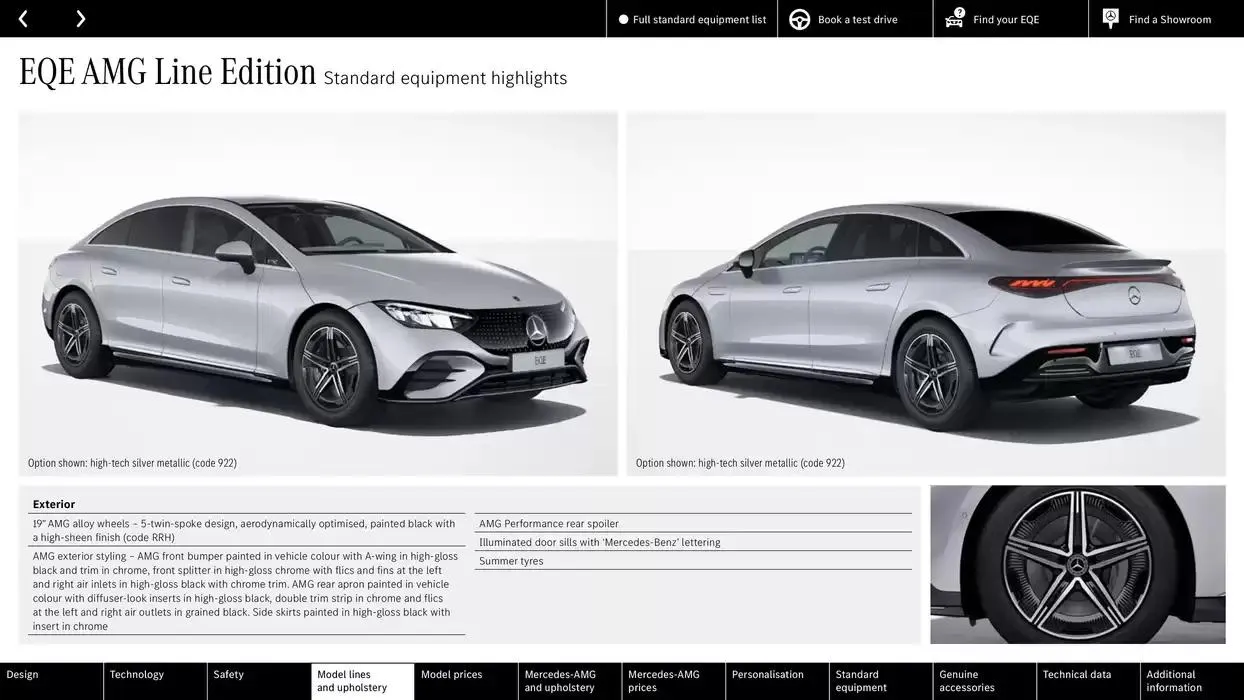Click the Full standard equipment list bullet
This screenshot has height=700, width=1244.
[x=624, y=19]
